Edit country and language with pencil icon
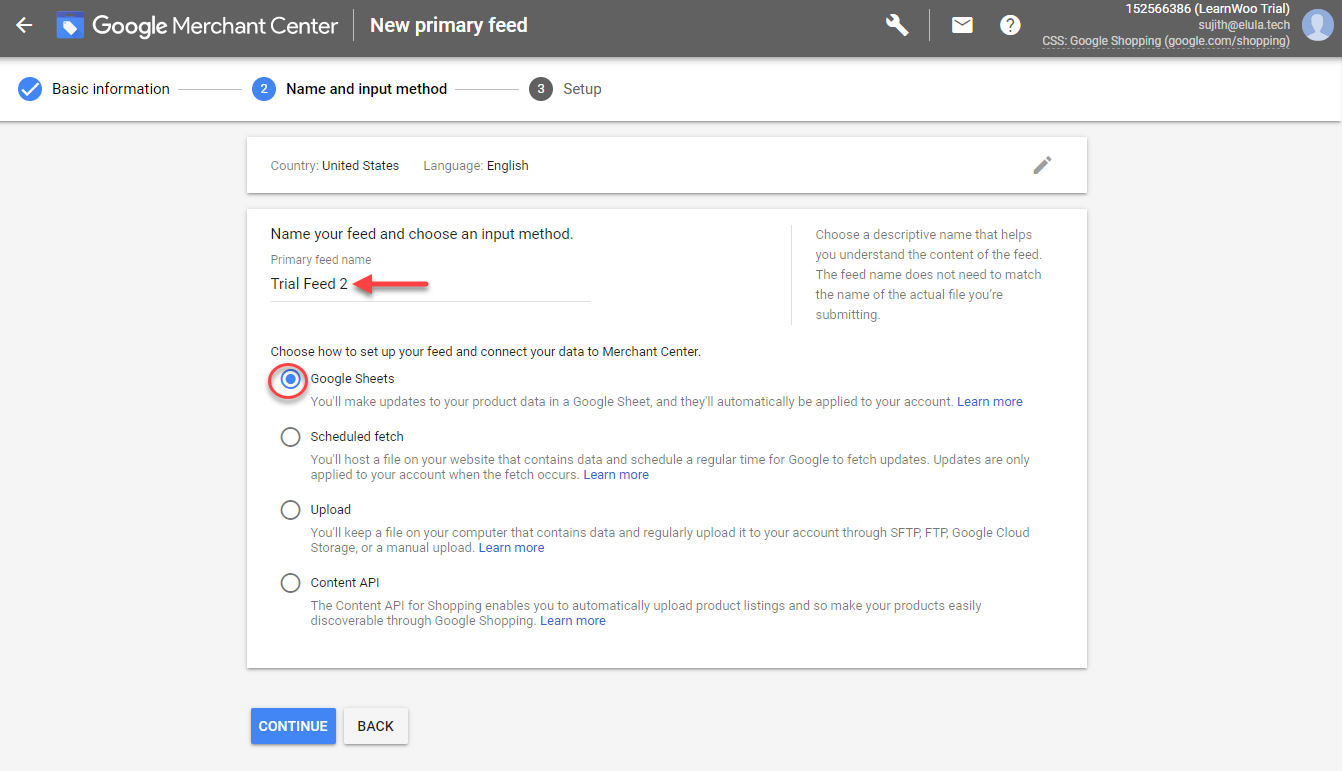 [1042, 165]
